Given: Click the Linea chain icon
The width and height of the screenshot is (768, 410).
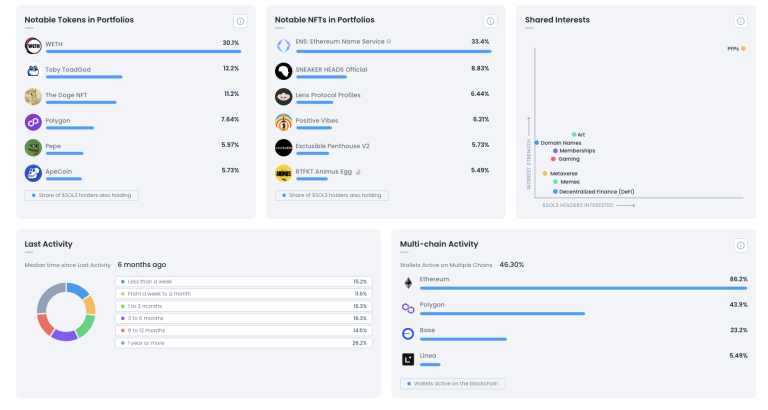Looking at the screenshot, I should (x=408, y=359).
